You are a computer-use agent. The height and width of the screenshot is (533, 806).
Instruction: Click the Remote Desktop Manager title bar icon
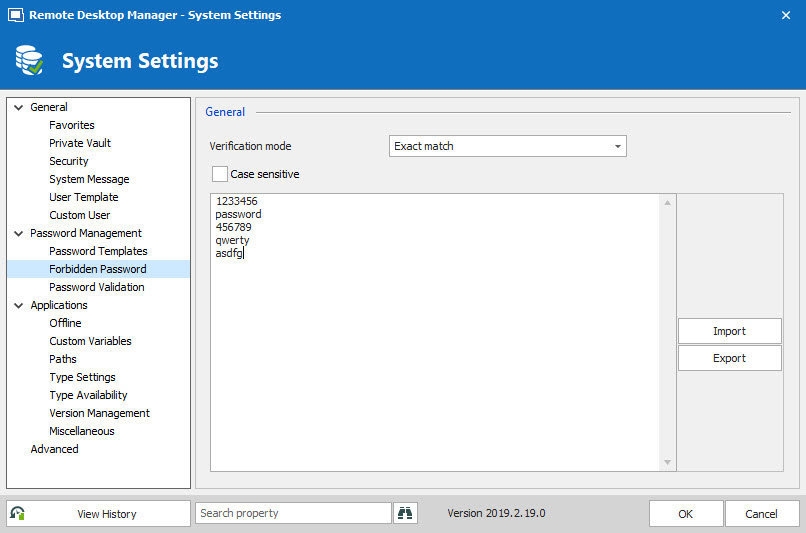[16, 15]
